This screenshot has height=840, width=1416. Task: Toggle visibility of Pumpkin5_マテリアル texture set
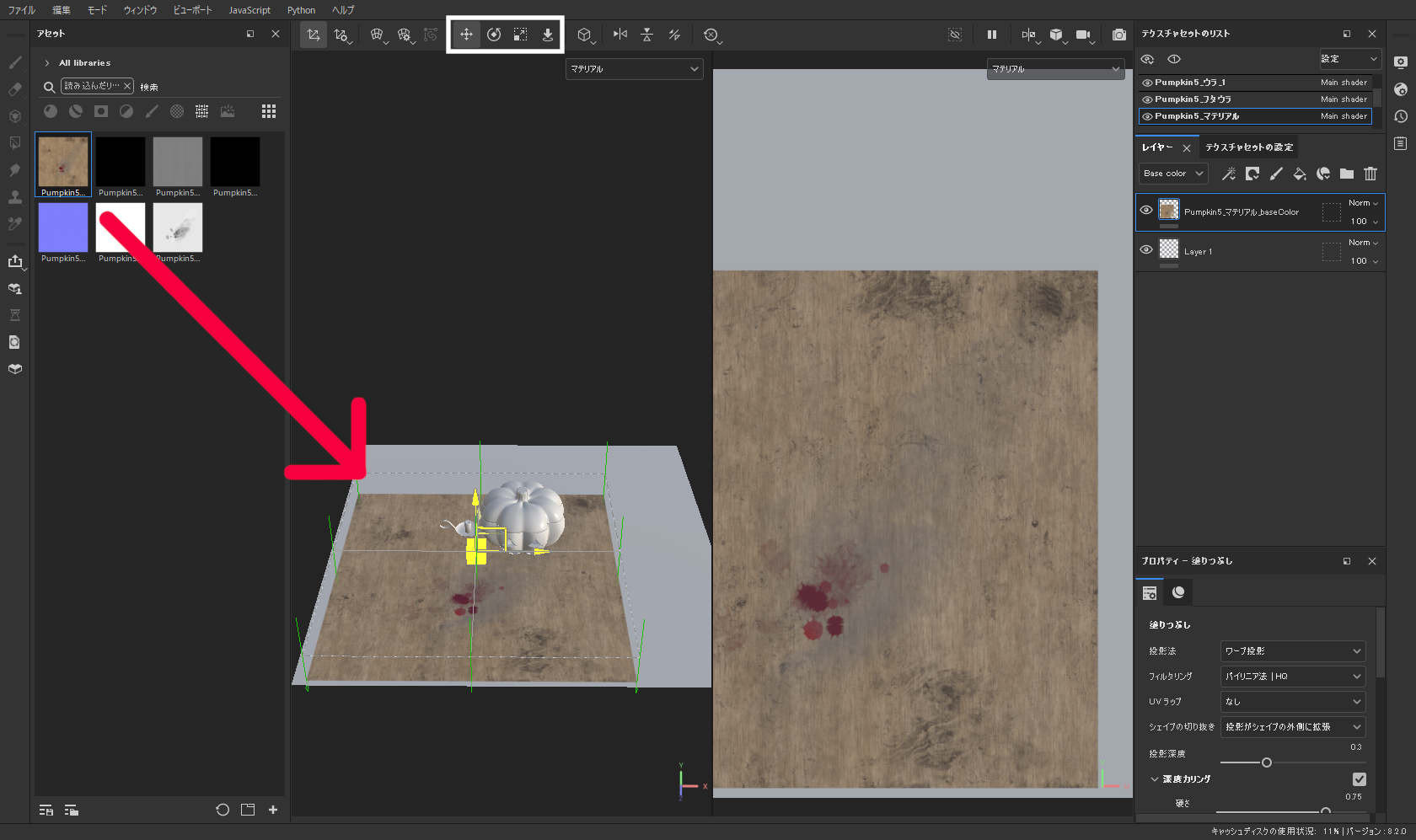coord(1147,116)
